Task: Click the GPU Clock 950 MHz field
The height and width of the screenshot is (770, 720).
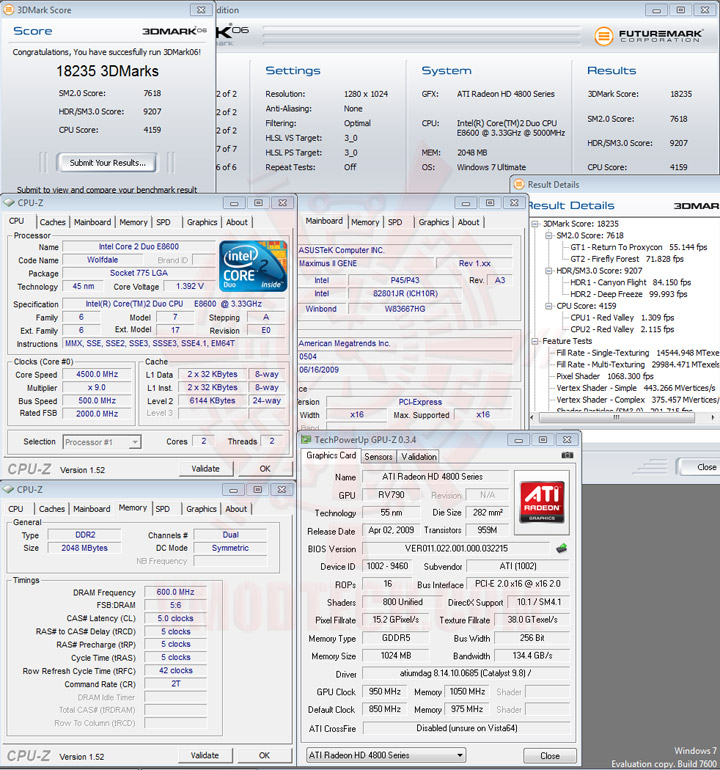Action: [385, 691]
